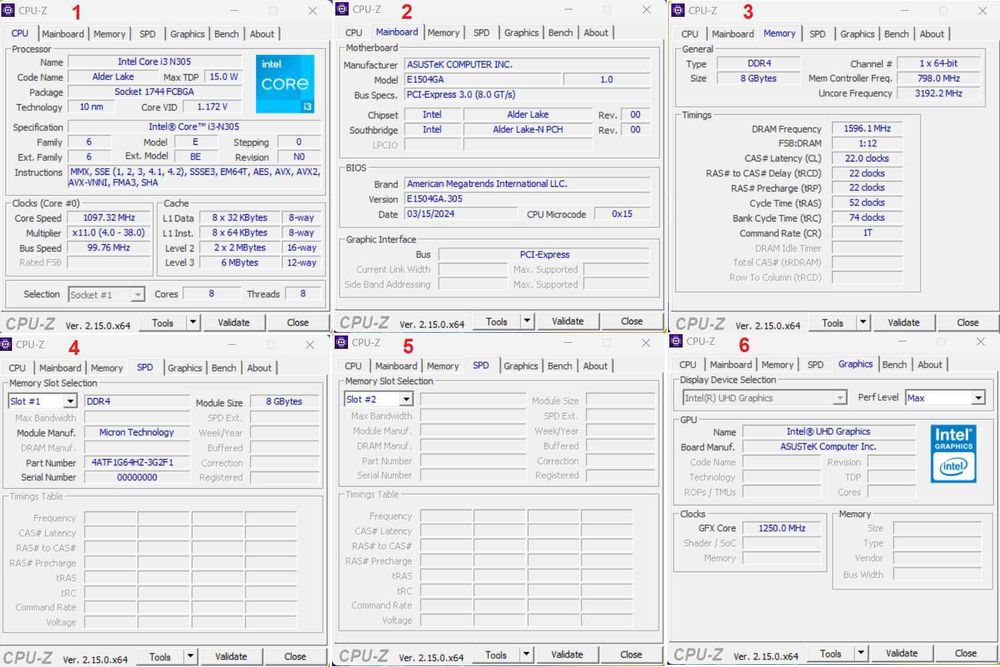The width and height of the screenshot is (1000, 667).
Task: Click the CPU-Z app icon in window 6 title bar
Action: click(676, 341)
